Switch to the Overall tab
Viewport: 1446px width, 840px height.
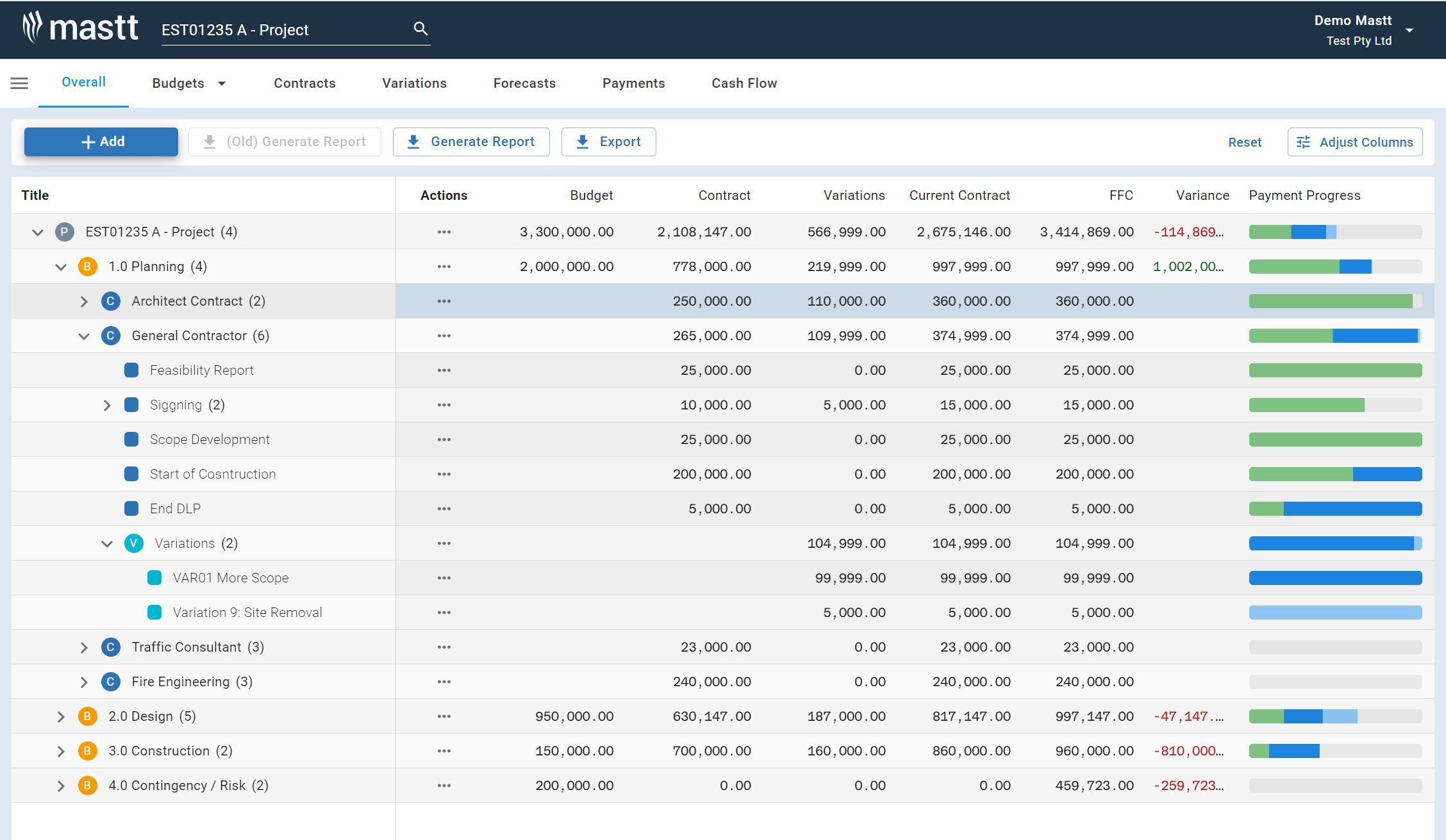coord(83,82)
